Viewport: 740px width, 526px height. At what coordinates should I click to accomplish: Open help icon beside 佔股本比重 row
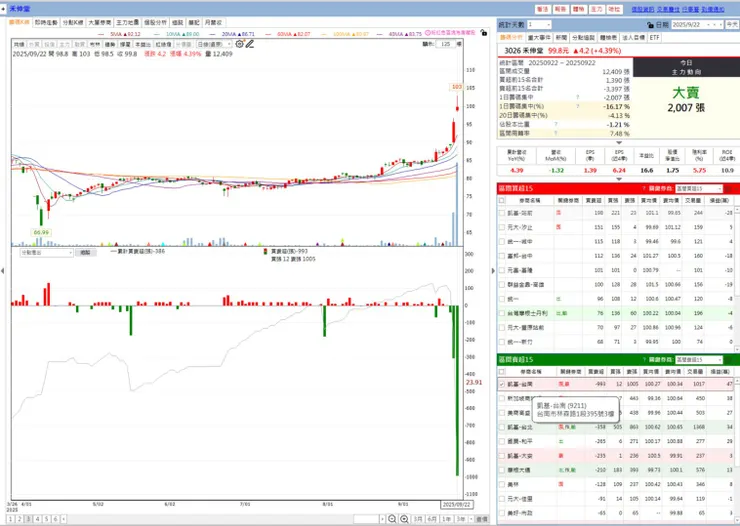(x=556, y=125)
